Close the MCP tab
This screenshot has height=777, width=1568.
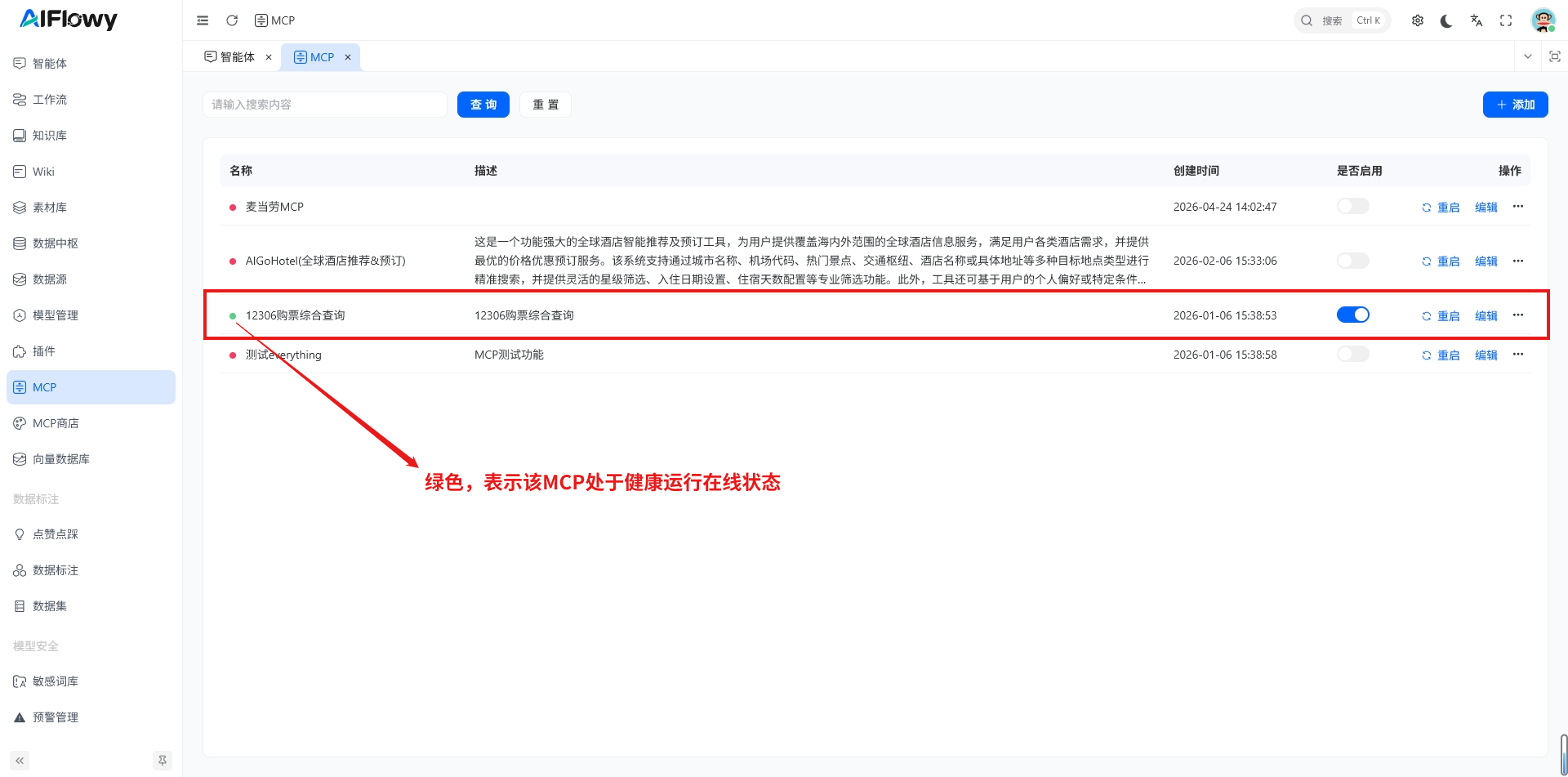[x=348, y=57]
